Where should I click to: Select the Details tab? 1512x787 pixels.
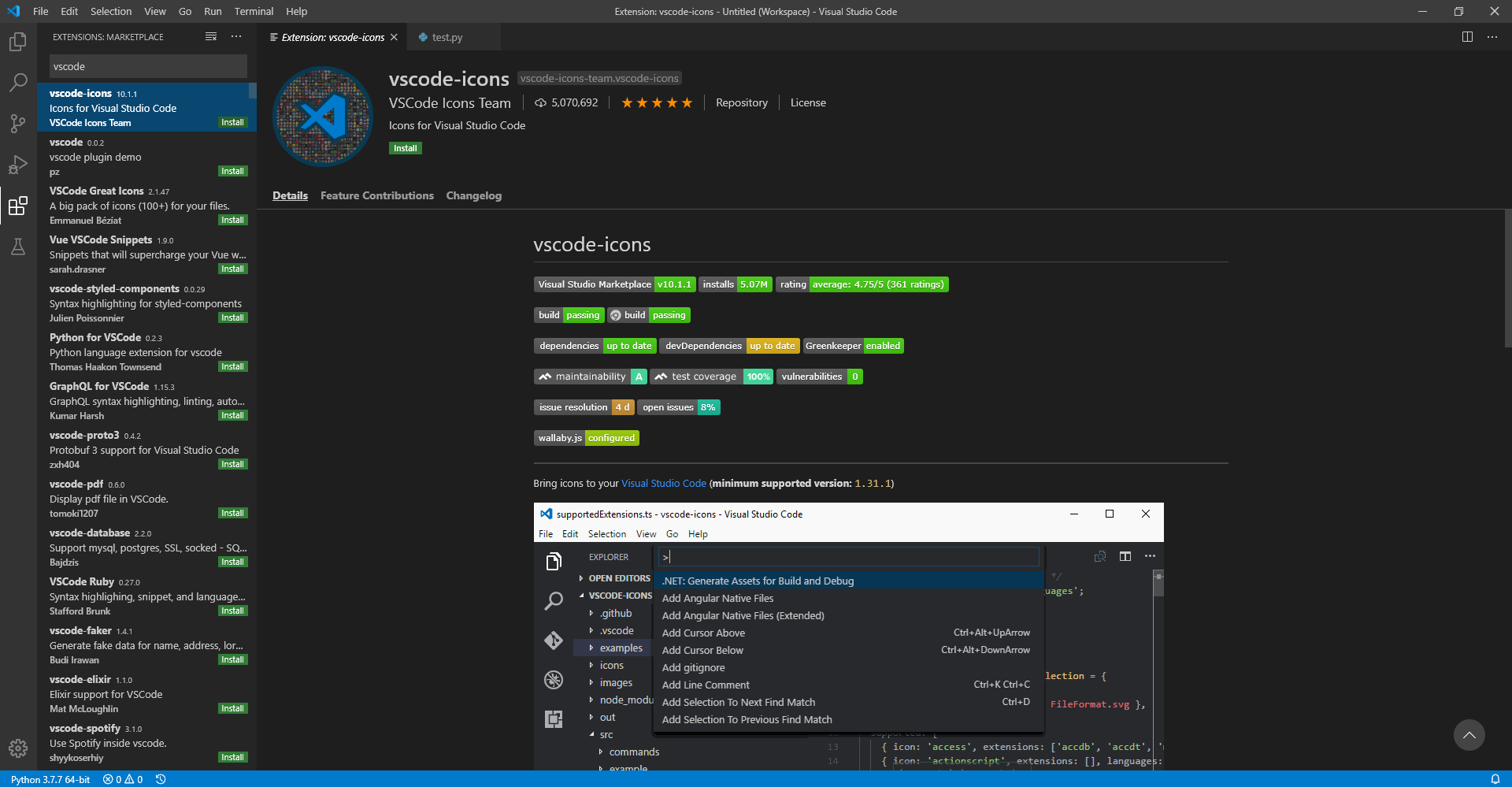point(290,195)
